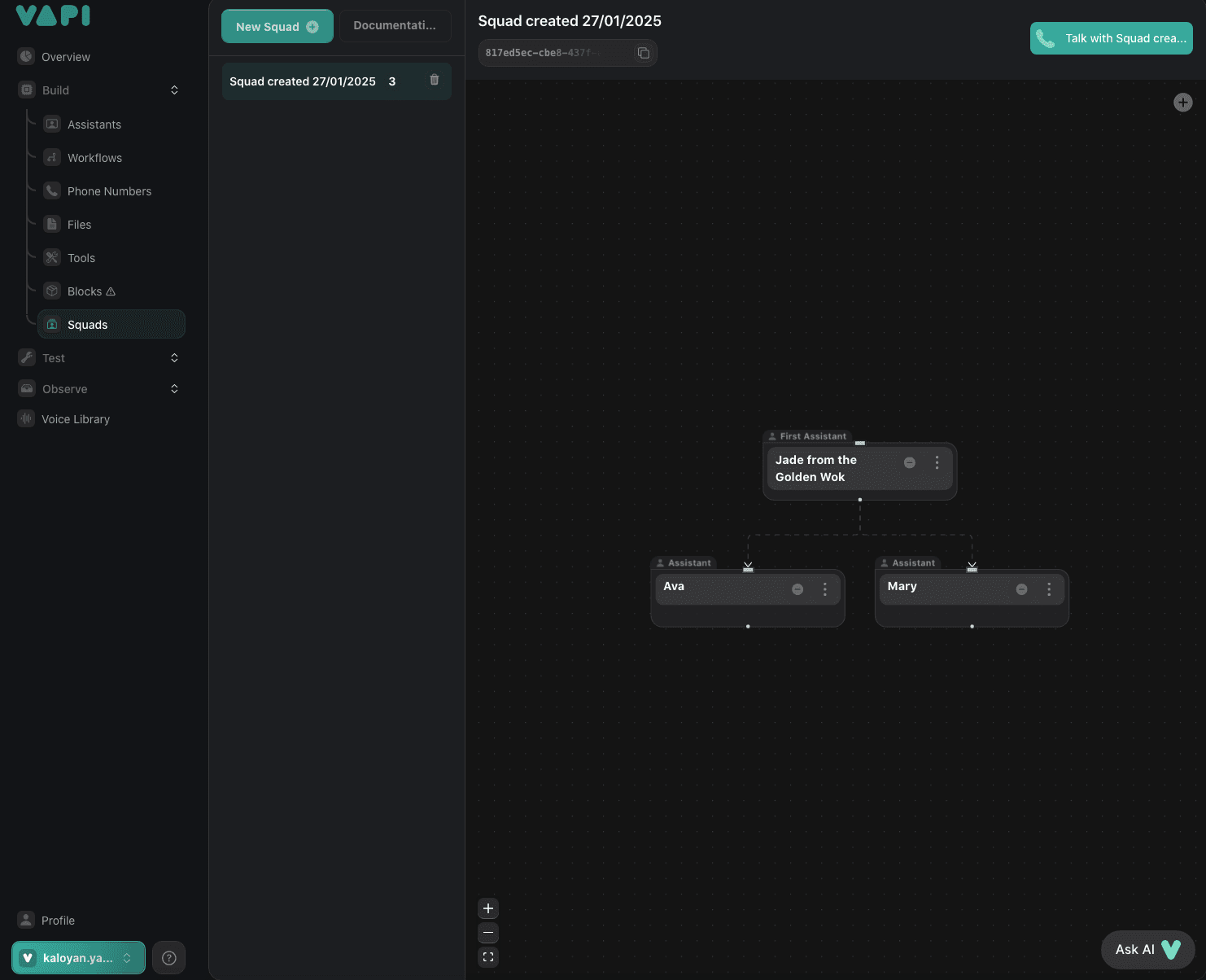1206x980 pixels.
Task: Open options menu for Jade node
Action: [x=937, y=462]
